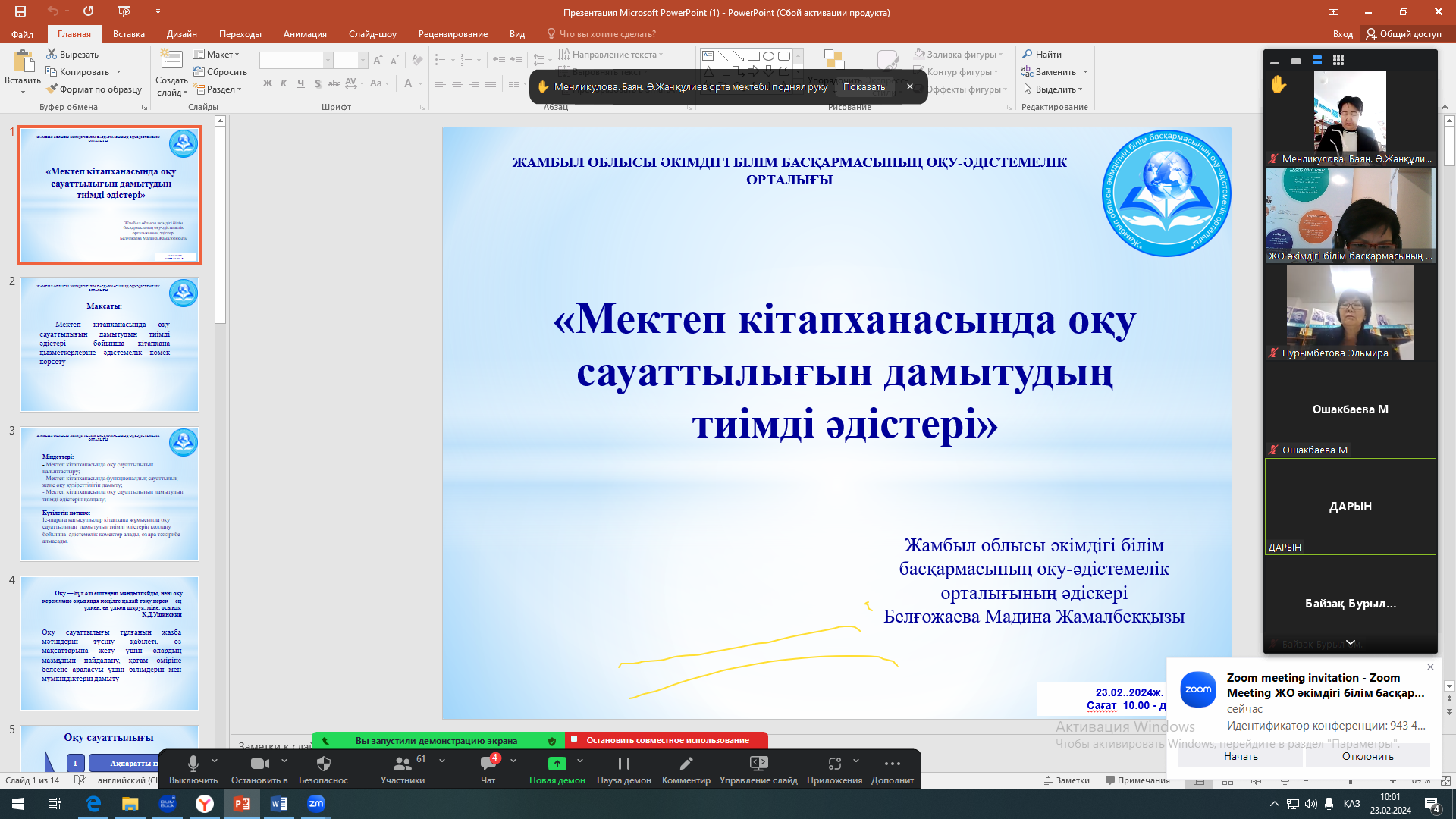Click the Find (Найти) magnifier icon
This screenshot has width=1456, height=819.
coord(1028,54)
